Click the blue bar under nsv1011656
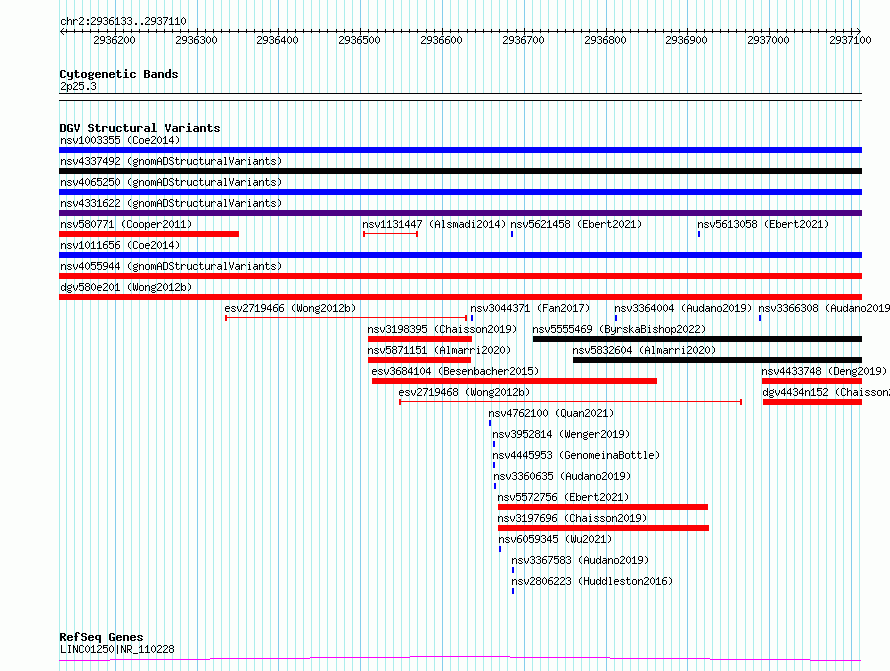This screenshot has width=890, height=671. pos(460,255)
